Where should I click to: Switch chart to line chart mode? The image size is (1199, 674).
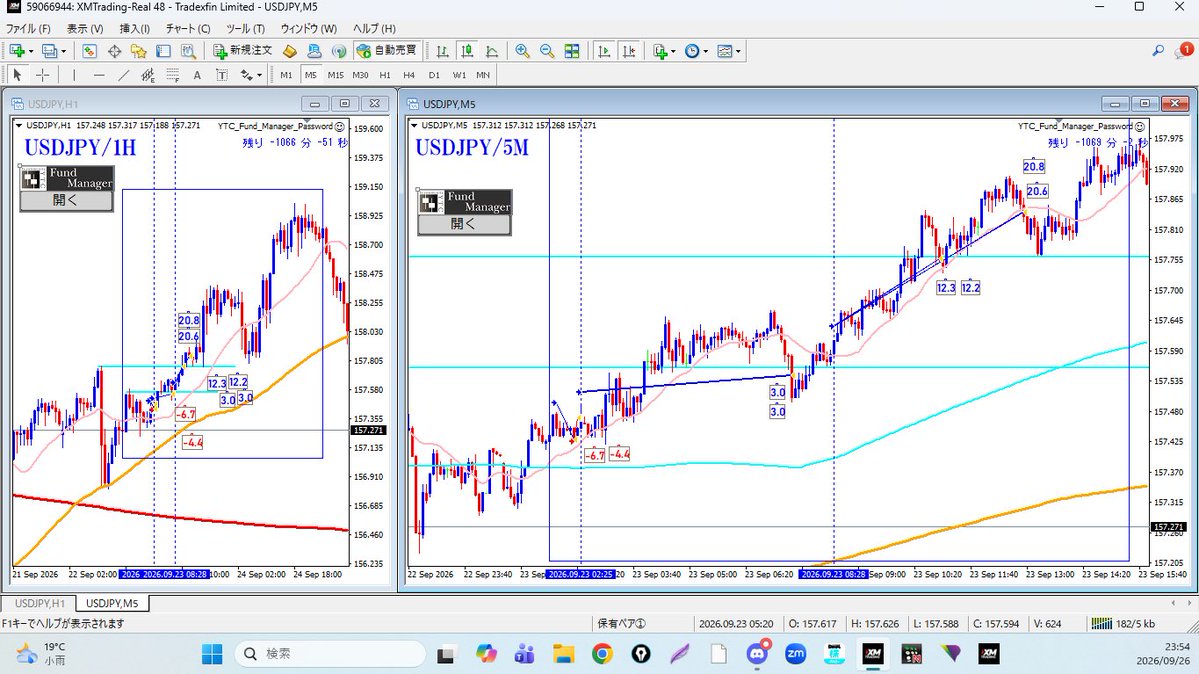click(x=492, y=51)
